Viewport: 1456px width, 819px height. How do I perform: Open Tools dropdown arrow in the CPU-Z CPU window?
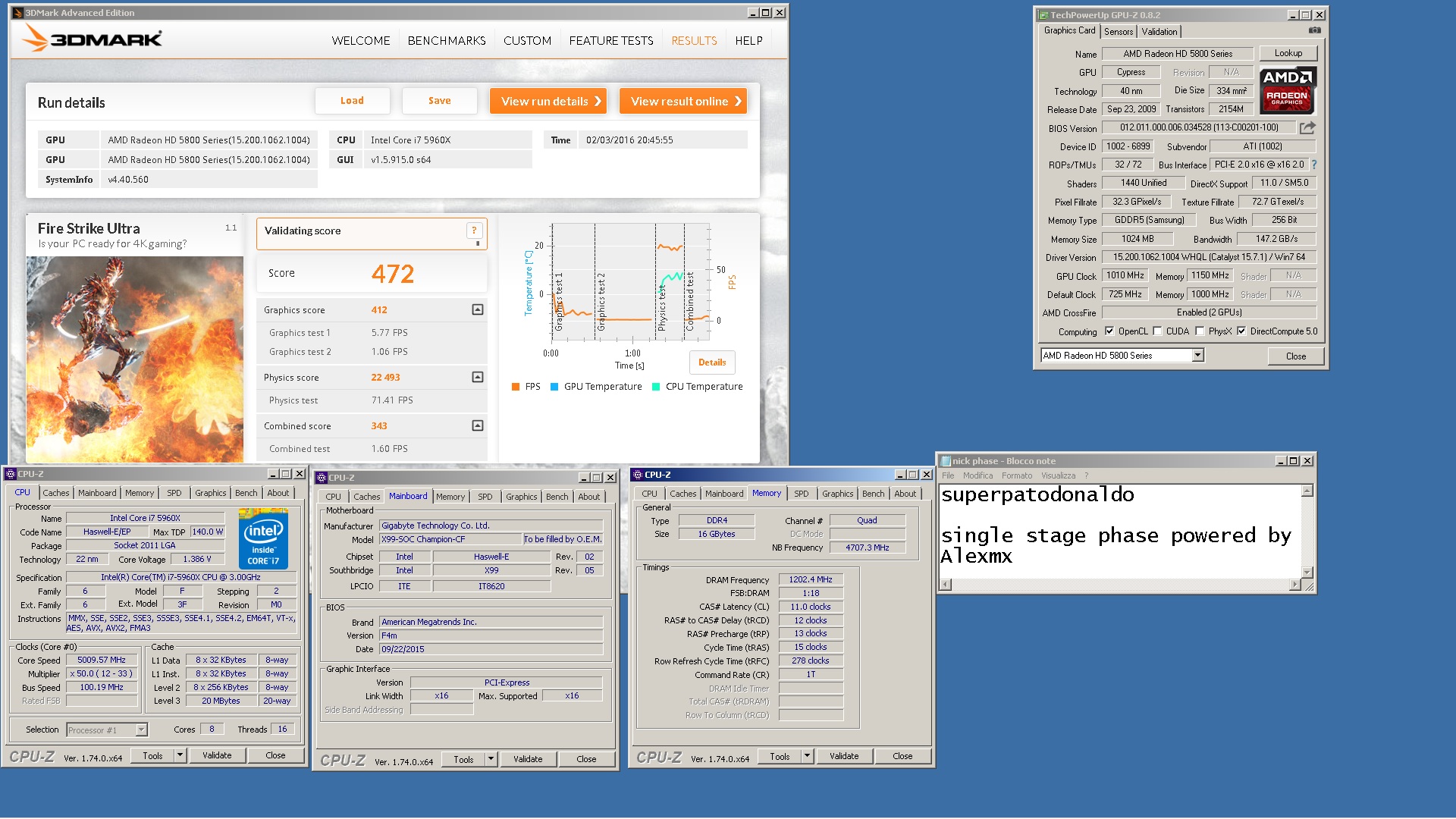tap(180, 755)
